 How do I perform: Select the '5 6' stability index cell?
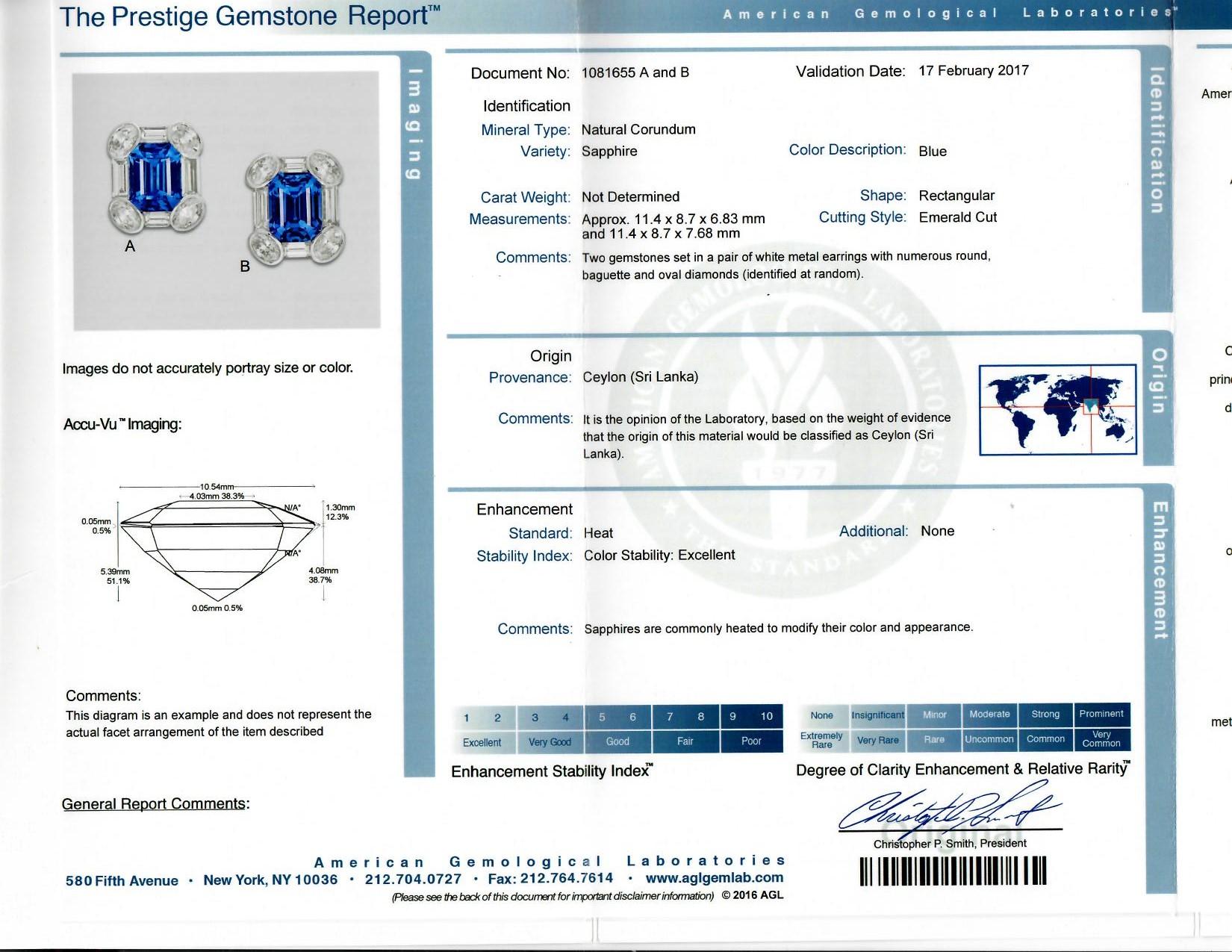pos(617,717)
